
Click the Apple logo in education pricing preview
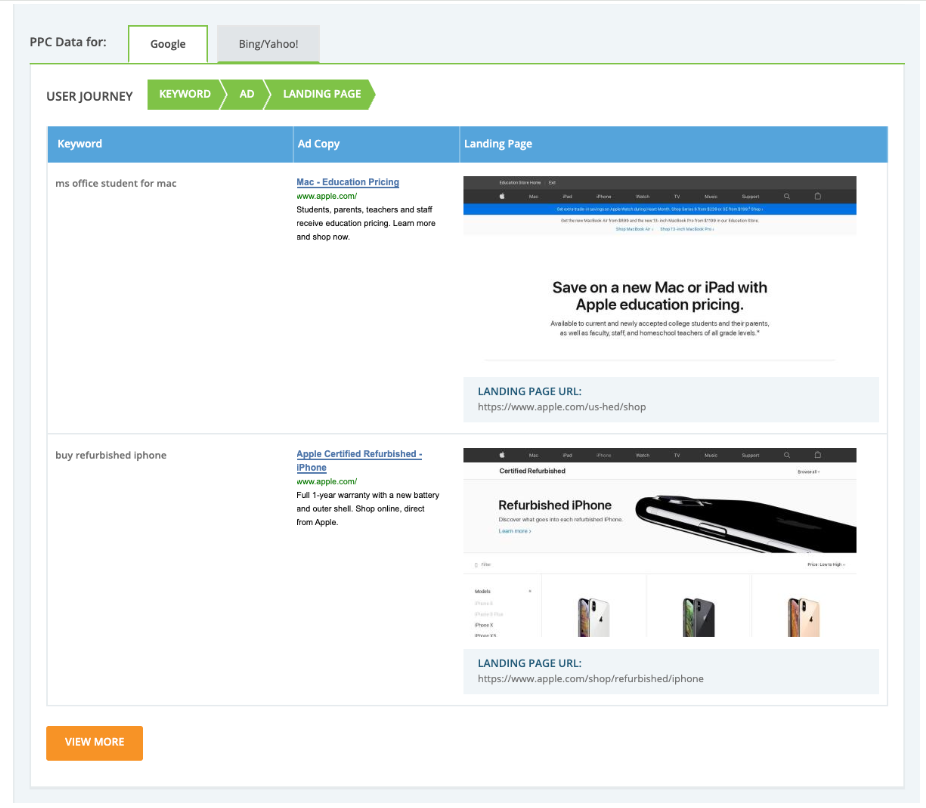click(x=502, y=197)
